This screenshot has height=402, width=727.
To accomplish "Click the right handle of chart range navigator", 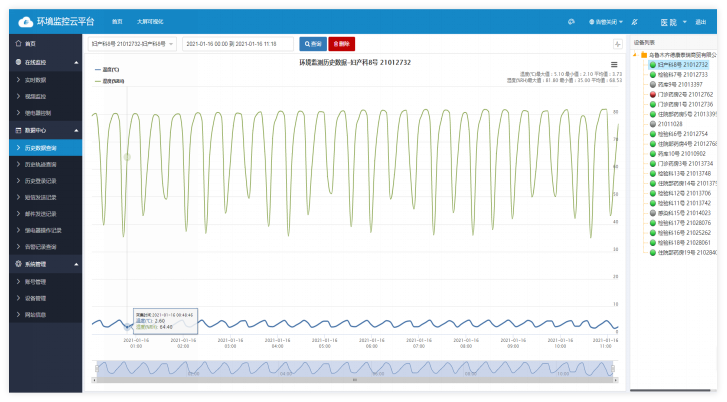I will click(x=613, y=368).
